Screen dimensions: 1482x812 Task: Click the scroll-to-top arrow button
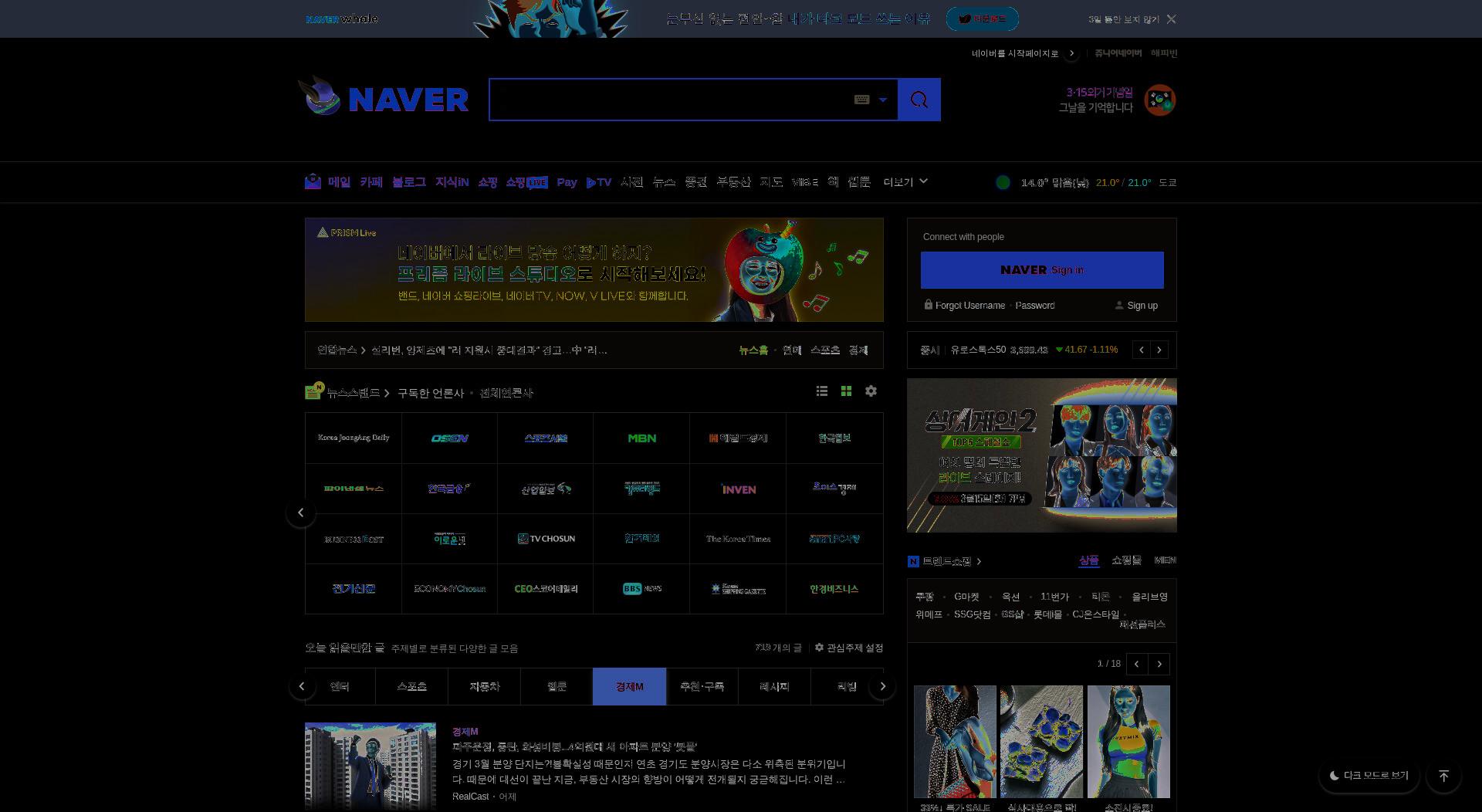(1443, 776)
